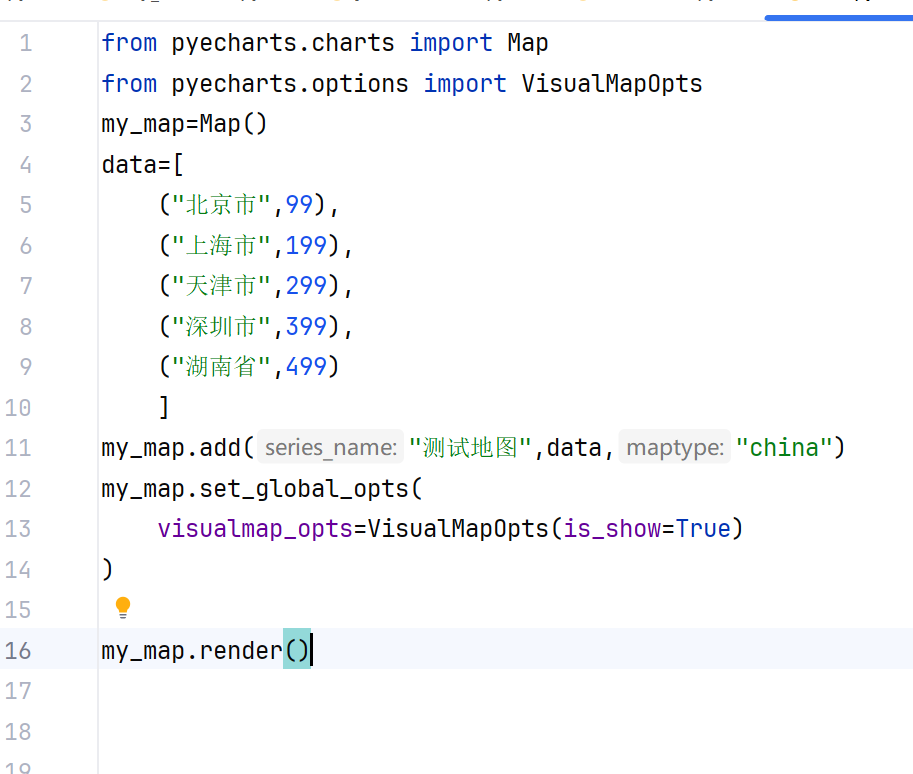Click pyecharts.options module name
The height and width of the screenshot is (774, 913).
coord(290,84)
